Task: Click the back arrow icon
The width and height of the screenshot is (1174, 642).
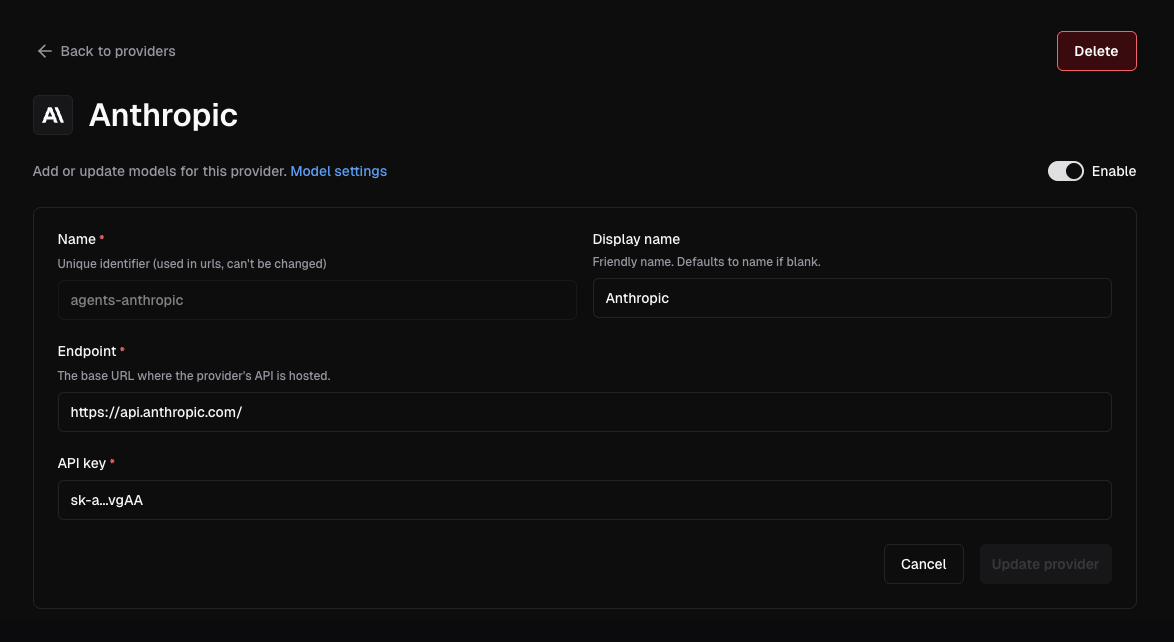Action: click(x=44, y=51)
